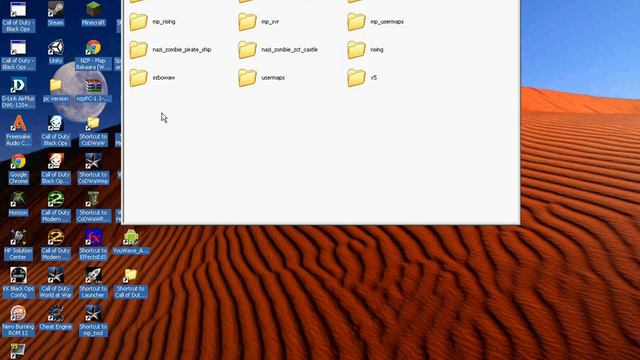Click the Shortcut to mp_tool icon
Screen dimensions: 640x360
point(93,321)
